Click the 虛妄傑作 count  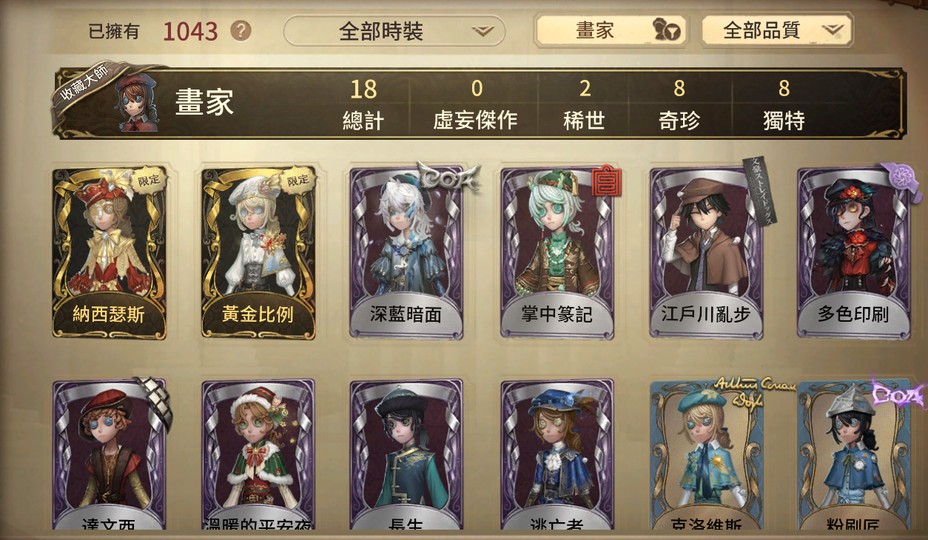coord(475,104)
